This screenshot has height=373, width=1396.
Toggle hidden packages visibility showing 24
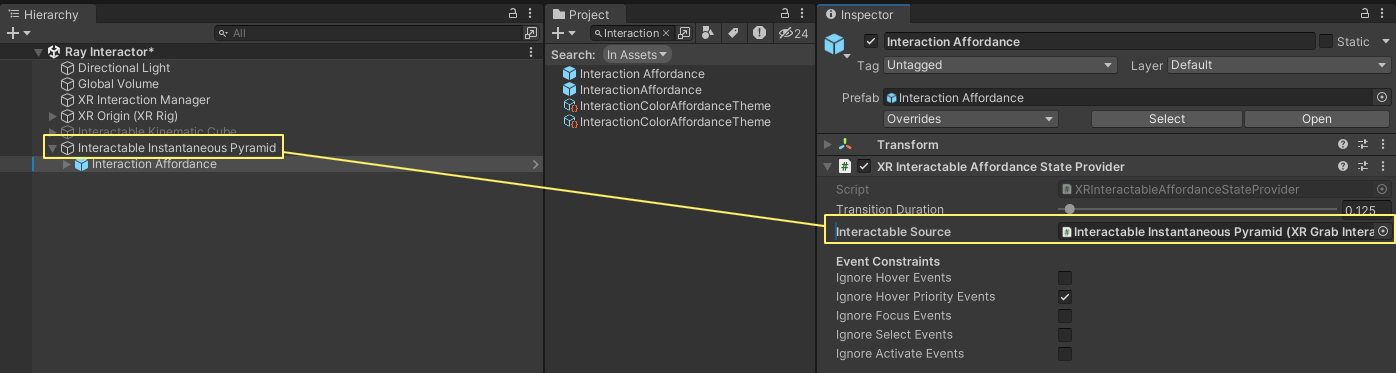(x=793, y=33)
